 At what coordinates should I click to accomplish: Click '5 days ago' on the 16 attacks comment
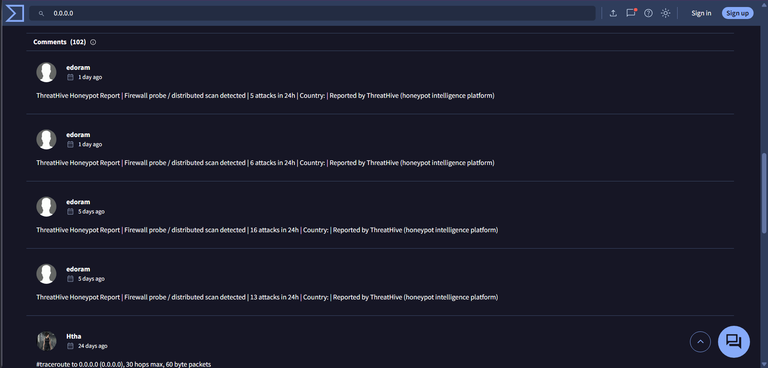pyautogui.click(x=92, y=212)
